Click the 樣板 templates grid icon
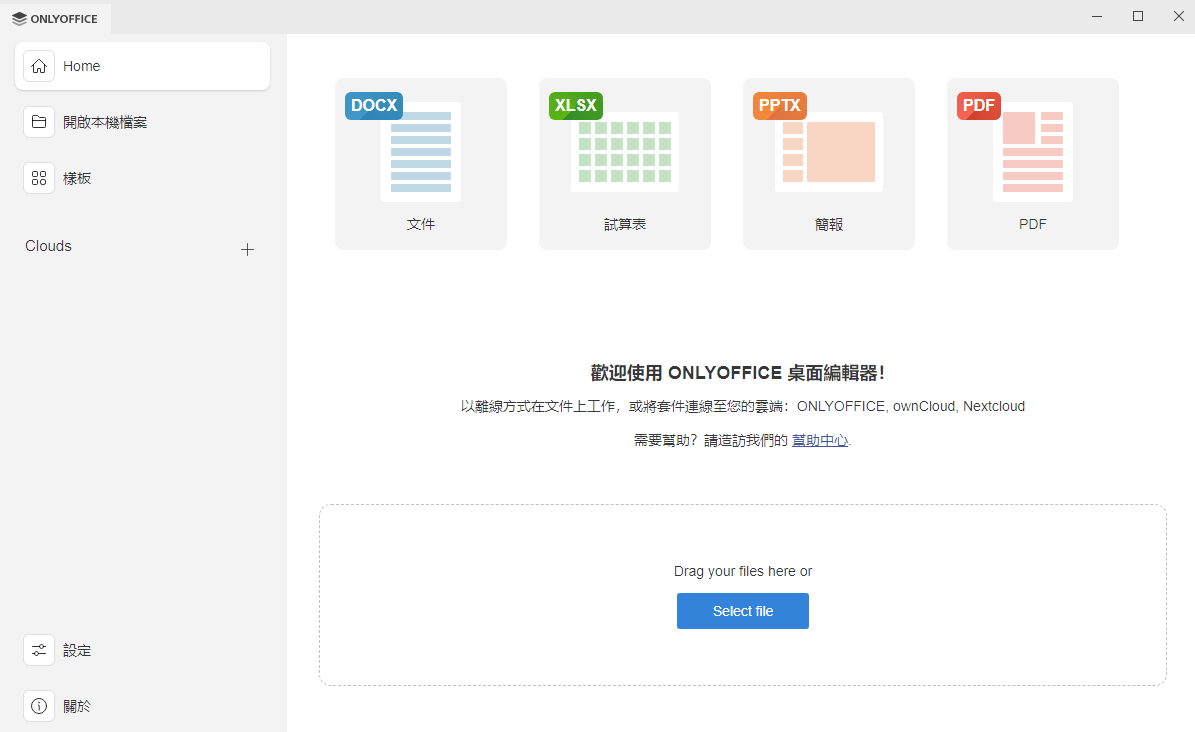 39,178
